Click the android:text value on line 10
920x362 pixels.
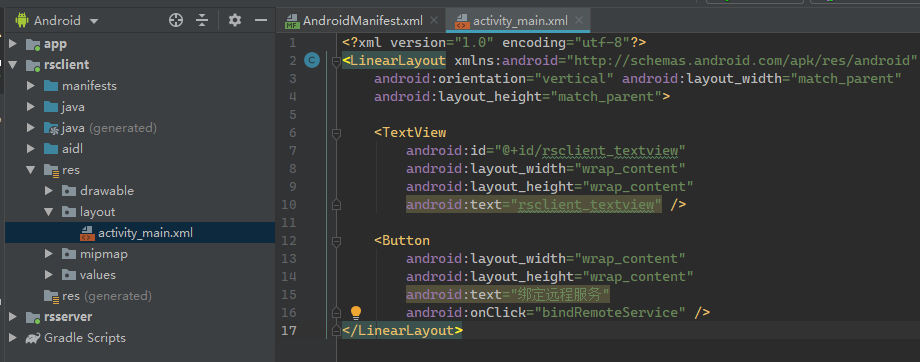590,205
